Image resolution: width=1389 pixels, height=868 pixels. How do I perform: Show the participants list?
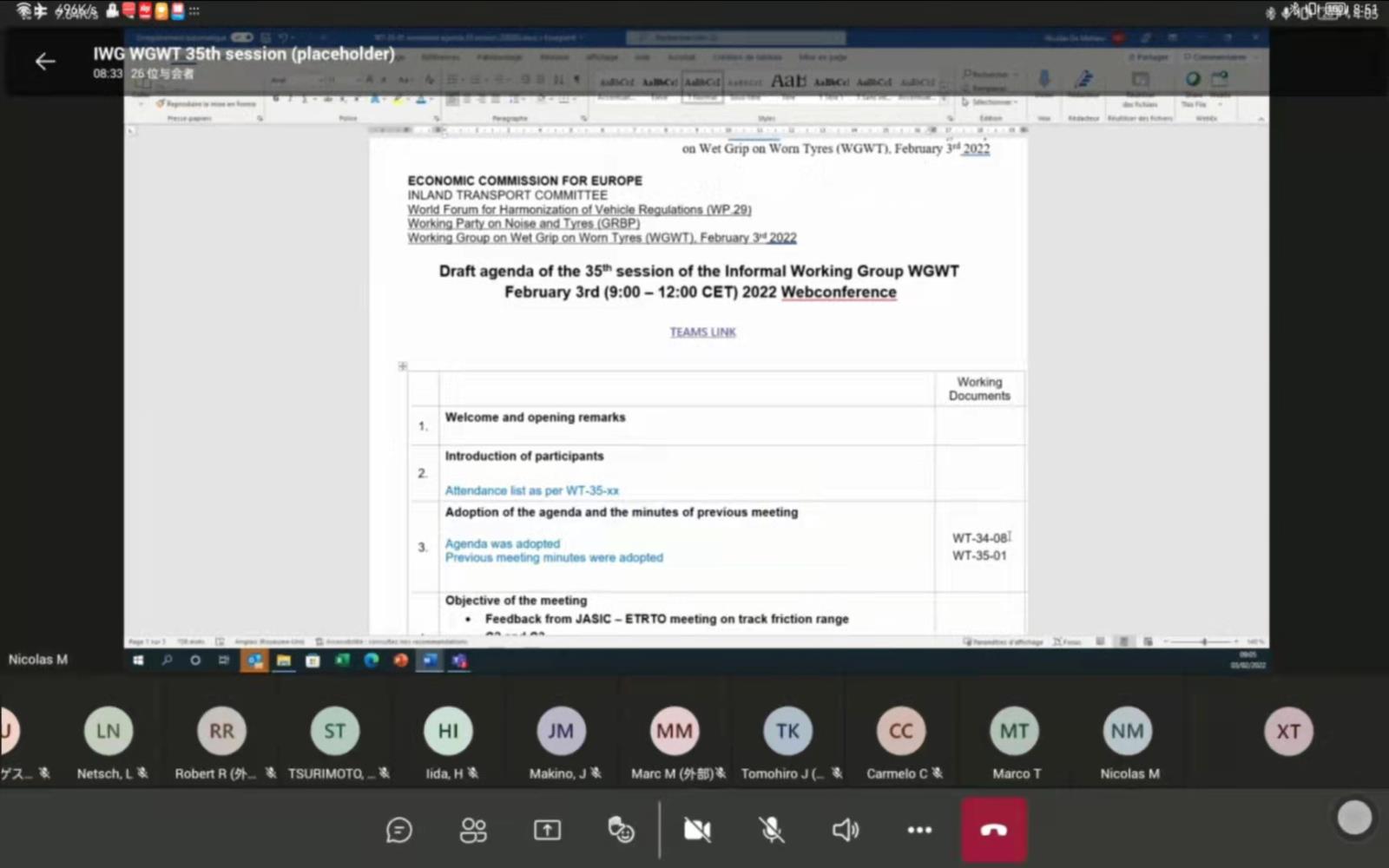(473, 831)
